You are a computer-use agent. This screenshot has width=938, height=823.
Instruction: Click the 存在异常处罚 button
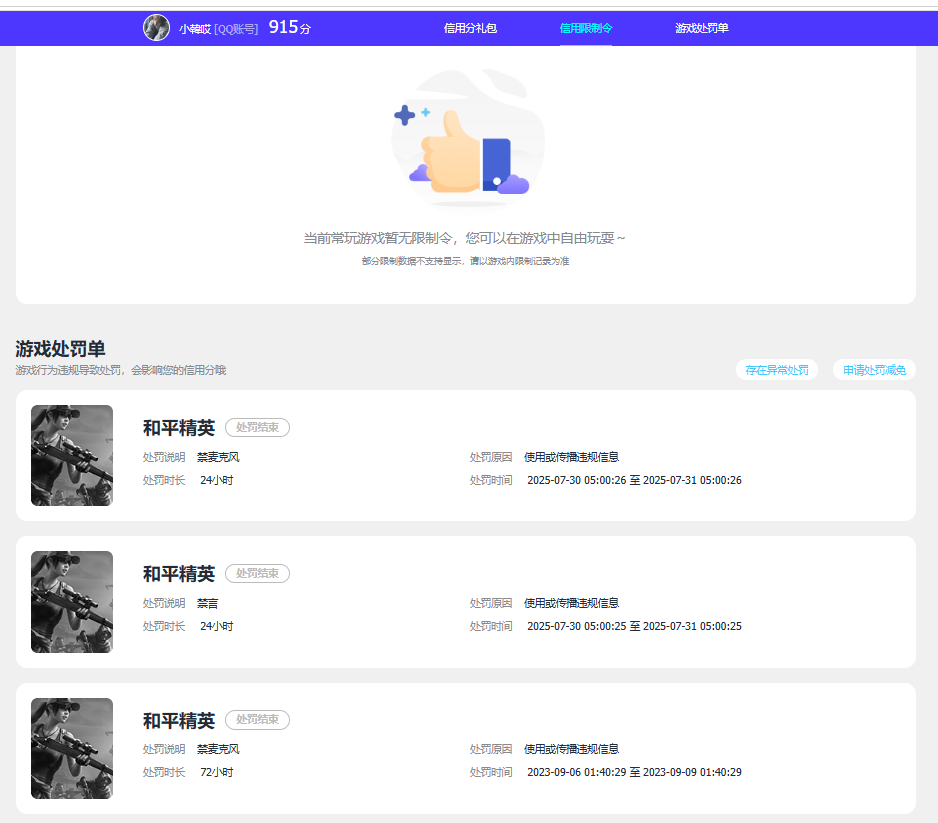point(776,370)
